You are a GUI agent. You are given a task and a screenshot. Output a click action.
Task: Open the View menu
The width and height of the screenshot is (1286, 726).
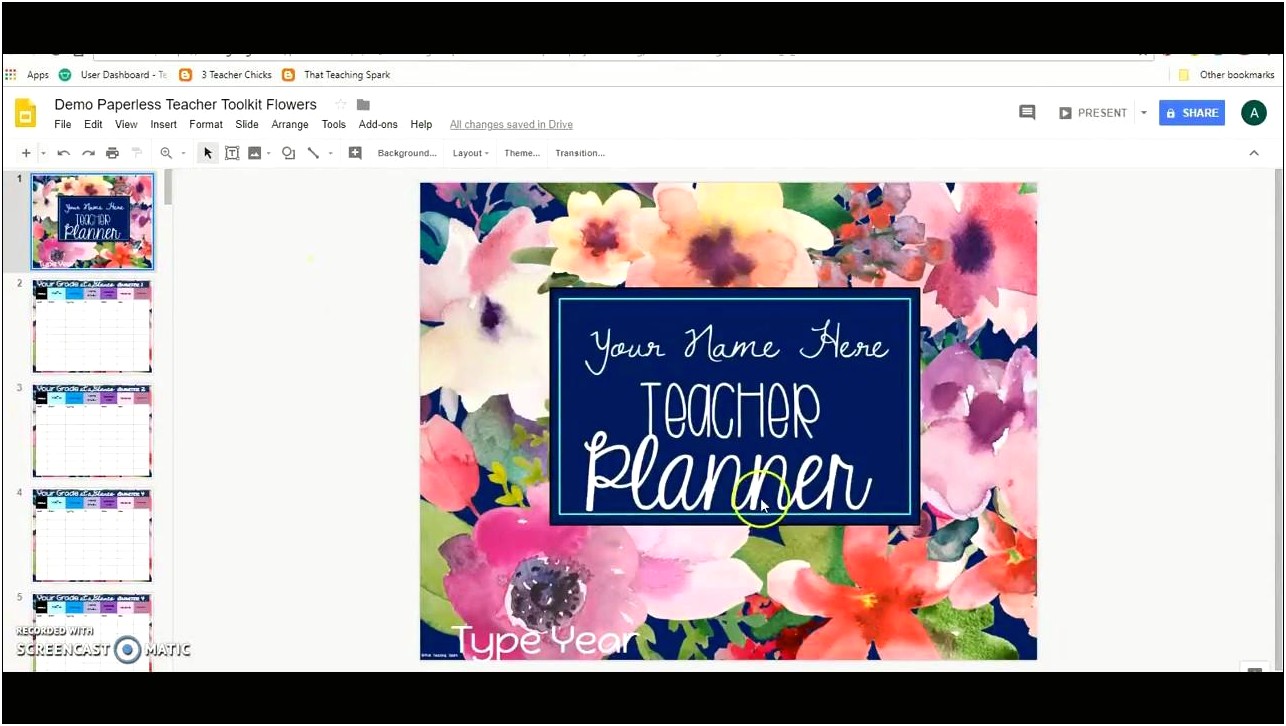coord(126,125)
